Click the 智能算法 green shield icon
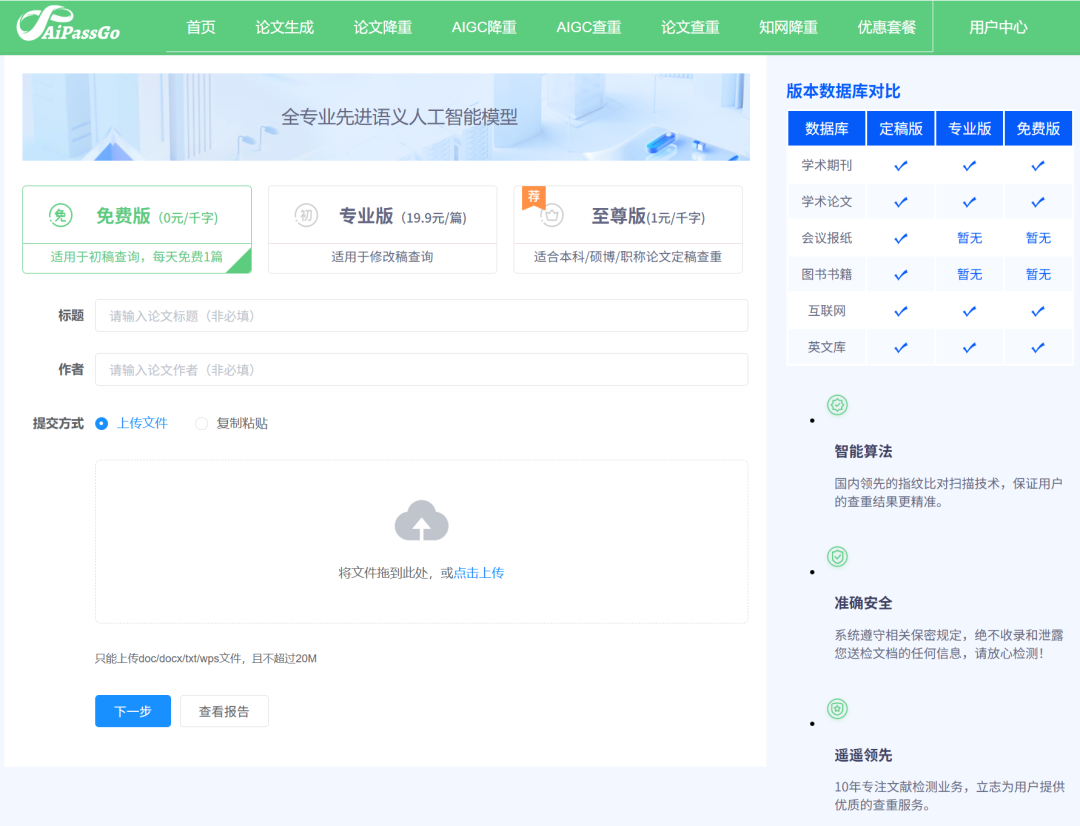The height and width of the screenshot is (826, 1080). point(837,405)
